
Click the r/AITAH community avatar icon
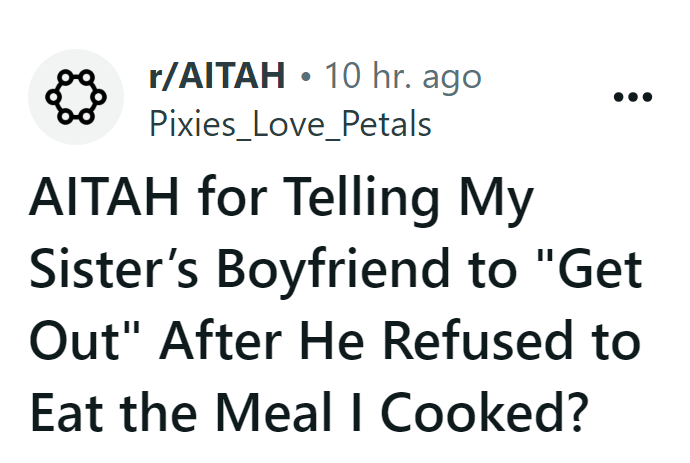(x=76, y=97)
